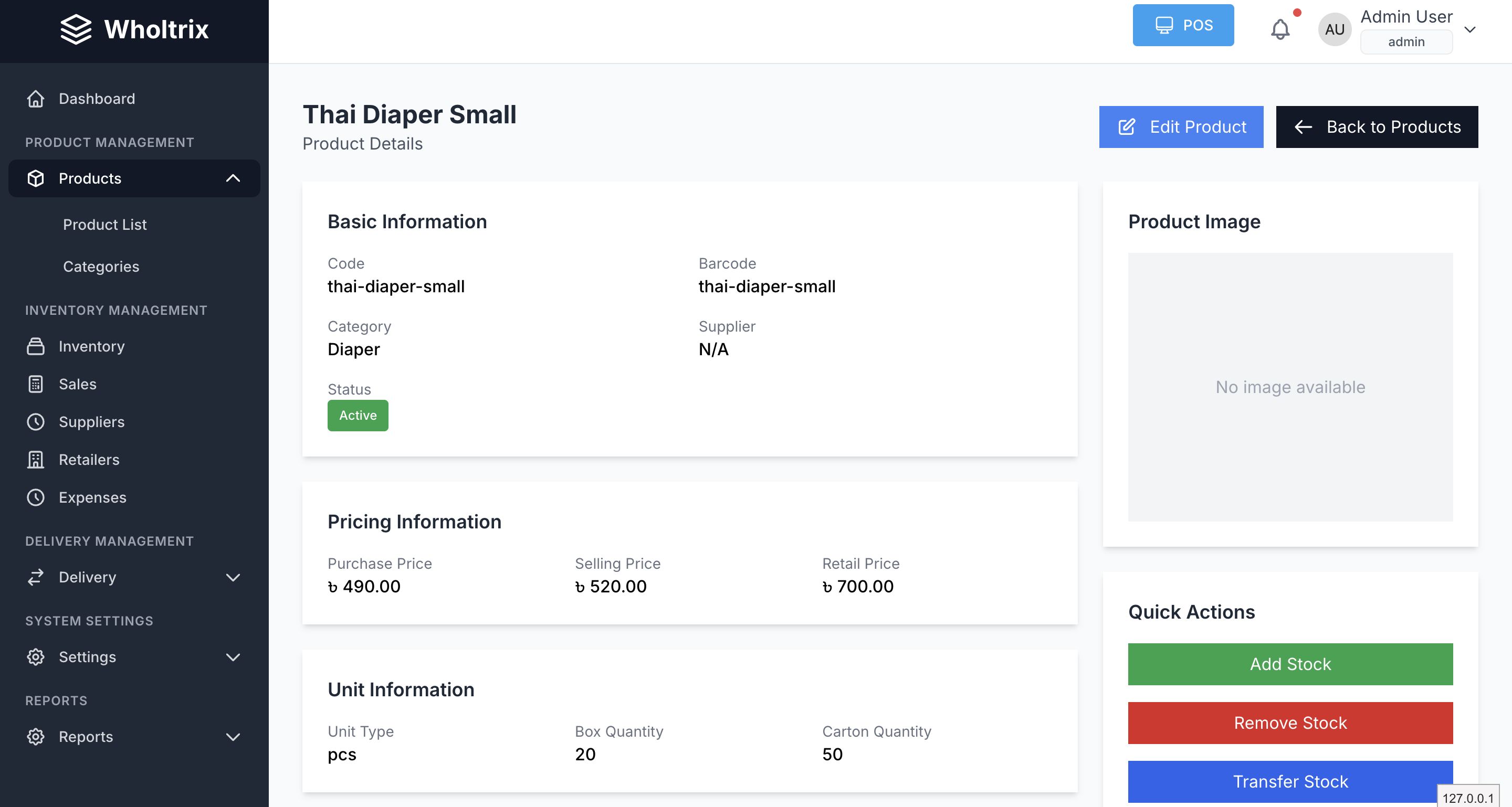Open the Product List menu item
Viewport: 1512px width, 807px height.
click(104, 225)
